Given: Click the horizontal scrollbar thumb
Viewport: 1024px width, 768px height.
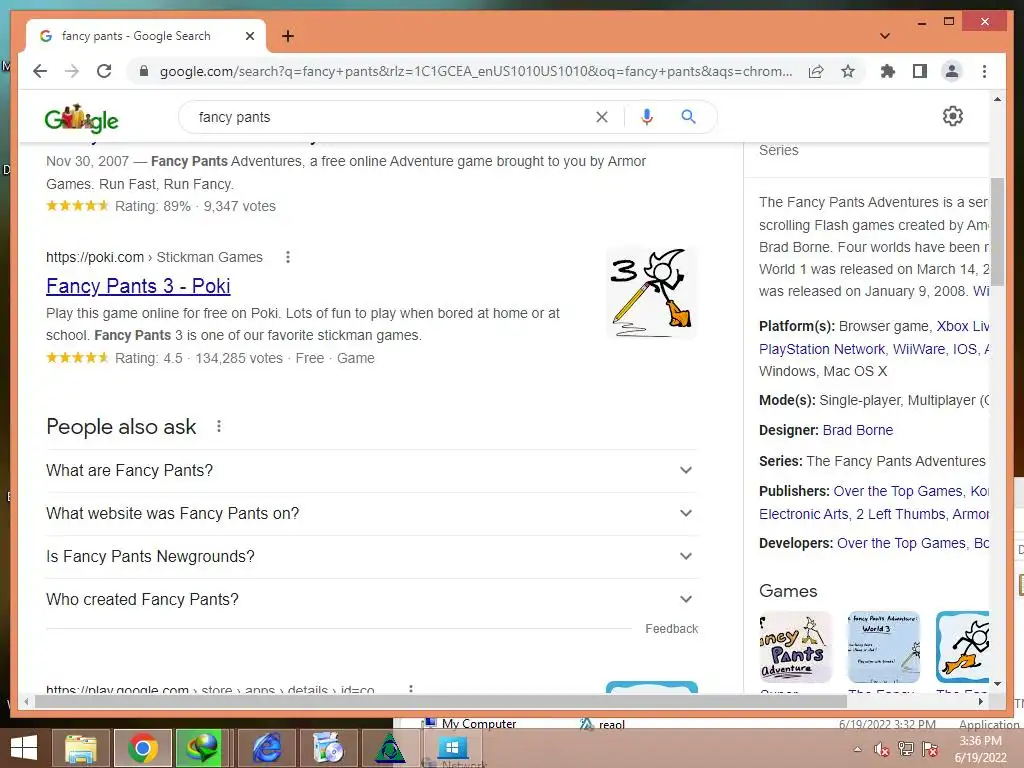Looking at the screenshot, I should click(x=441, y=701).
